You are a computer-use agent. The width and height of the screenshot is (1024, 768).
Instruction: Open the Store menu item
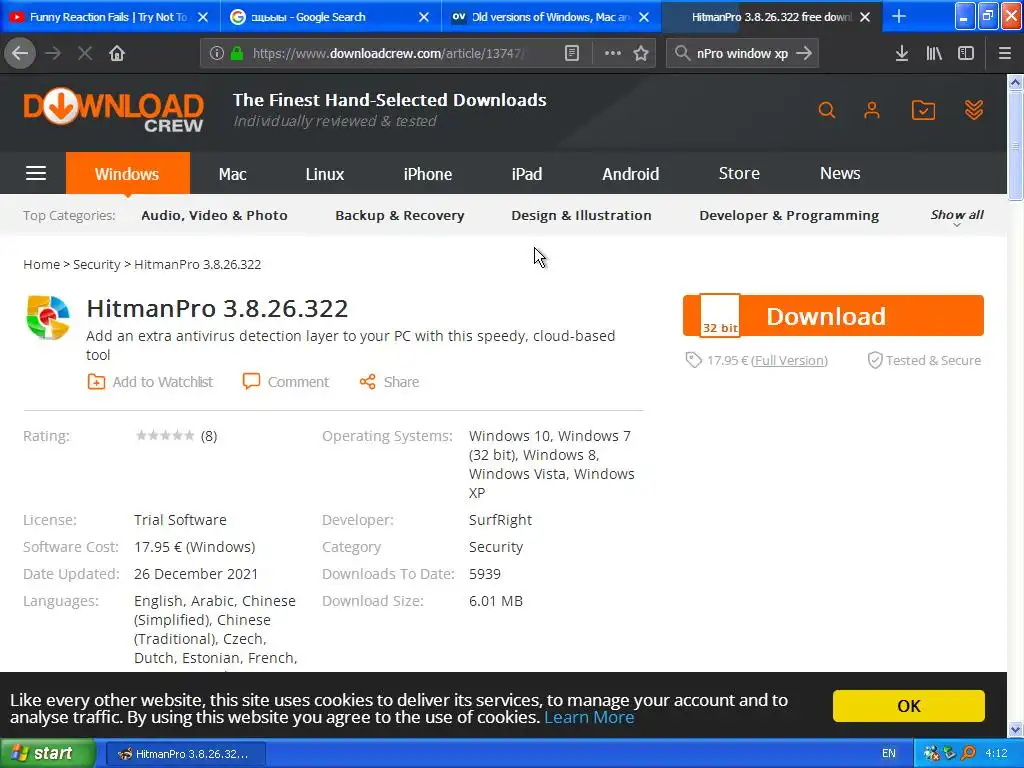pos(739,173)
